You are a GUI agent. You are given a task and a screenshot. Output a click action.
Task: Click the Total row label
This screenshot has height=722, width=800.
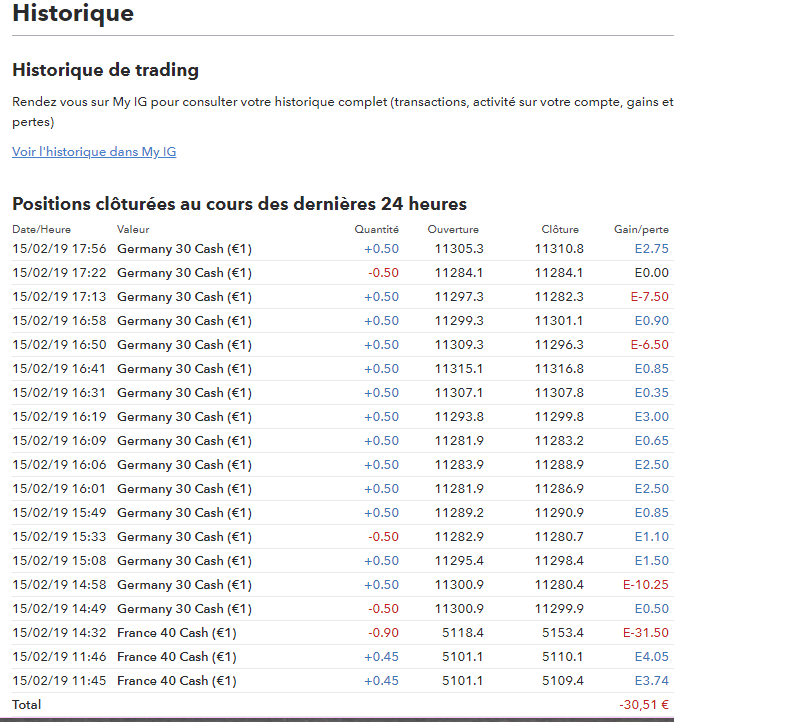[27, 704]
